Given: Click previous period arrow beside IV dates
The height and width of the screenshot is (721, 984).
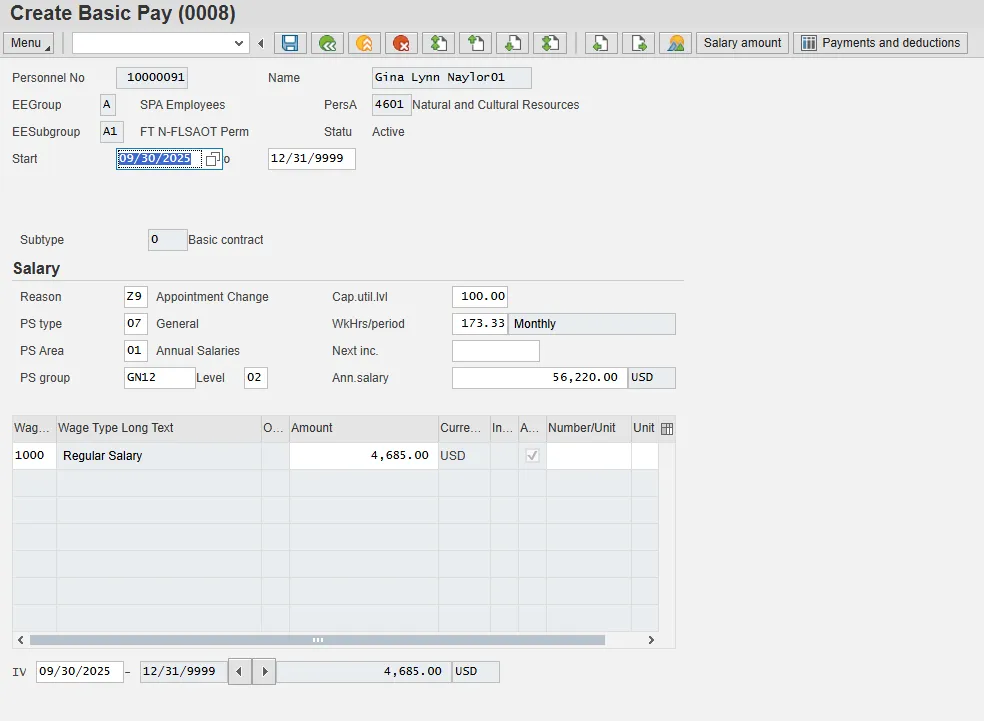Looking at the screenshot, I should pos(240,672).
